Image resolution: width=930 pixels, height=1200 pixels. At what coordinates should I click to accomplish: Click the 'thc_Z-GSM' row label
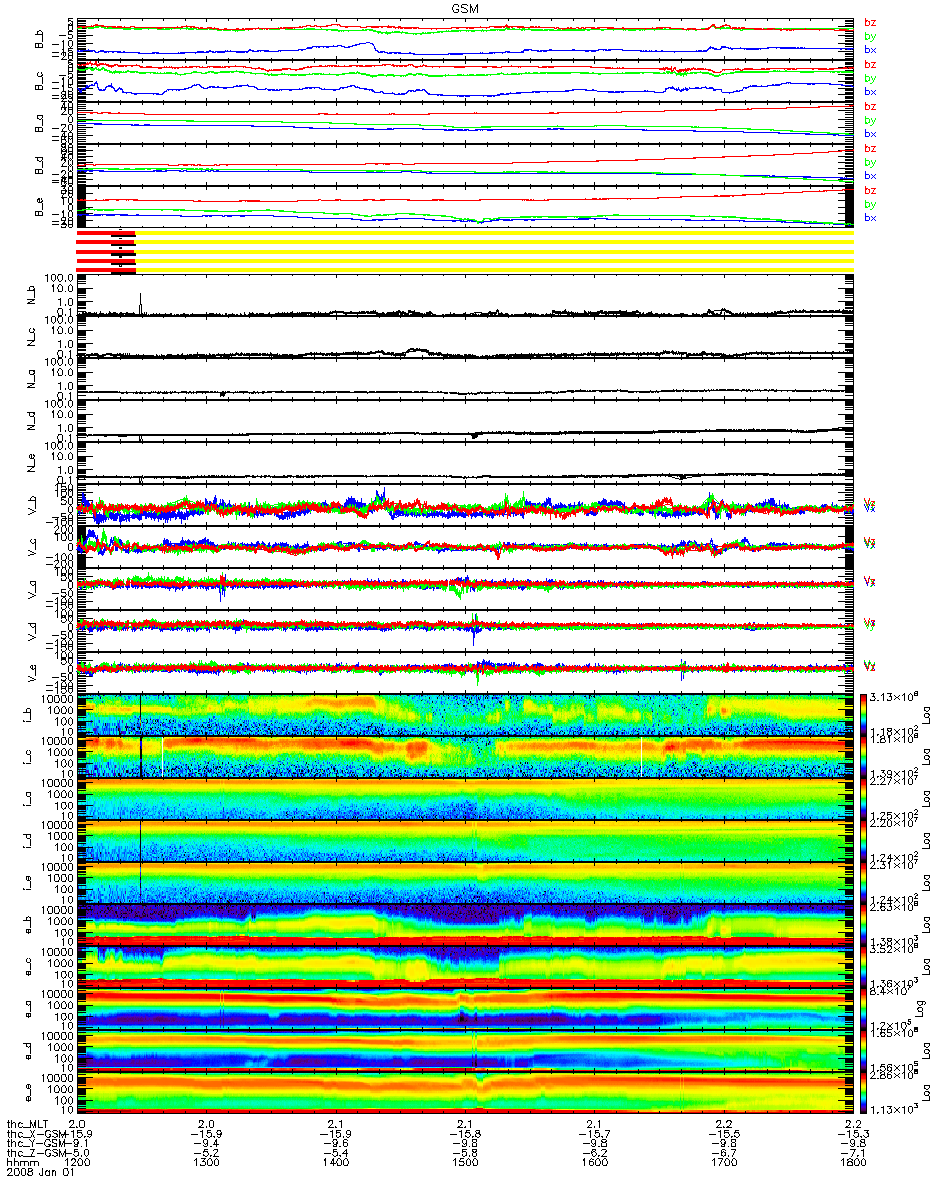(34, 1154)
